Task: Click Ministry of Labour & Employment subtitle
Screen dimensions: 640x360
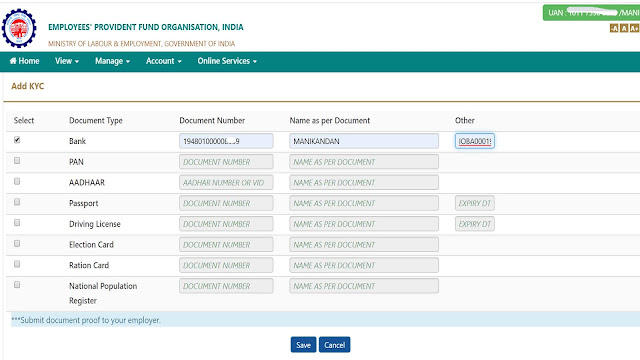Action: click(142, 44)
